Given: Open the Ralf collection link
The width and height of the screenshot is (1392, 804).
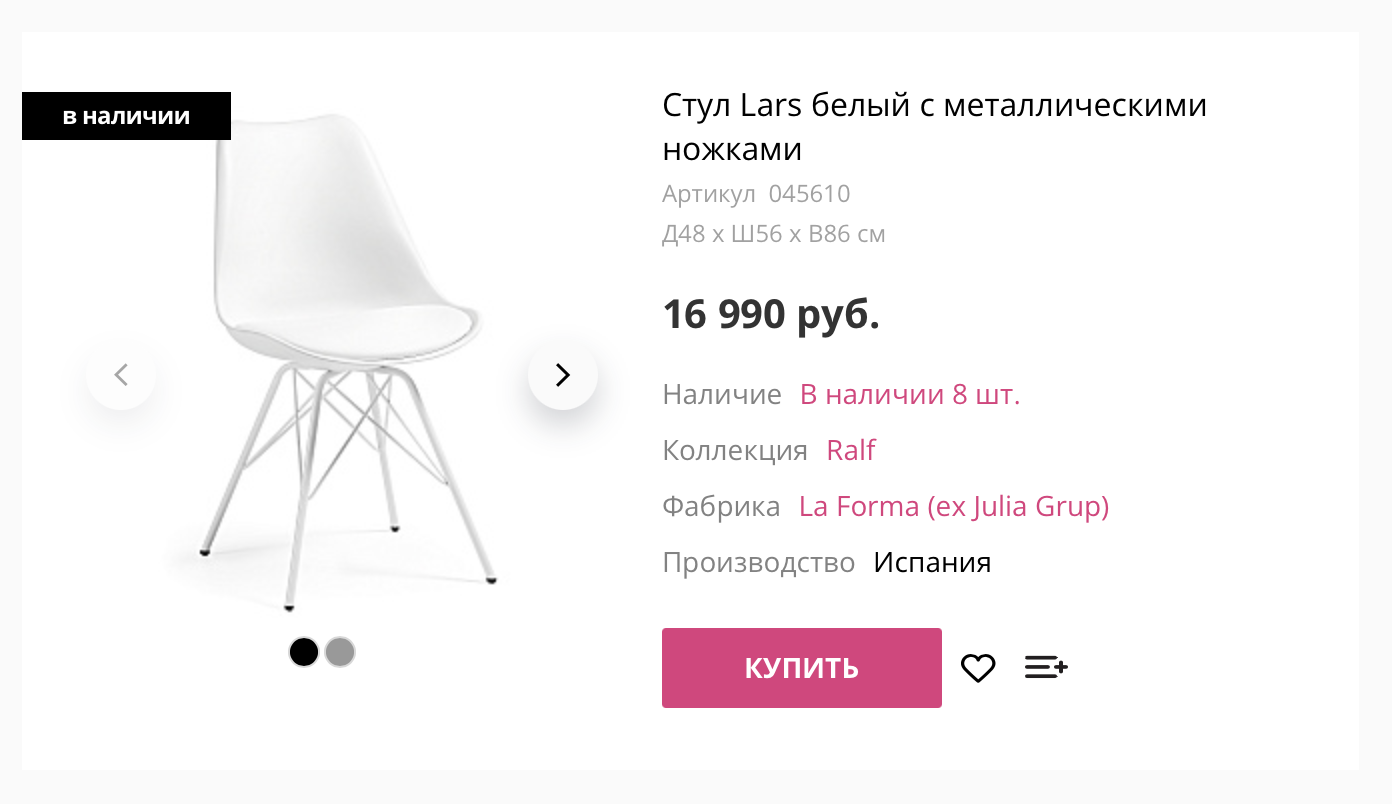Looking at the screenshot, I should [x=851, y=450].
